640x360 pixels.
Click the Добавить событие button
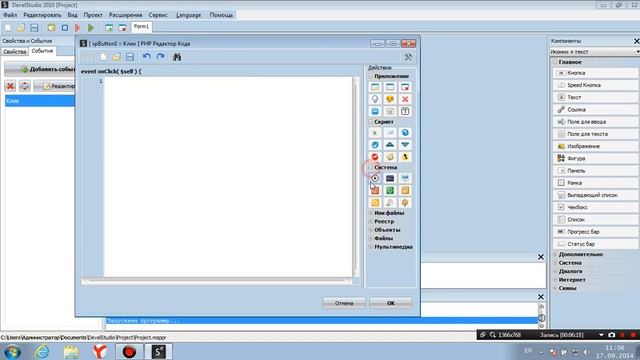[x=40, y=69]
